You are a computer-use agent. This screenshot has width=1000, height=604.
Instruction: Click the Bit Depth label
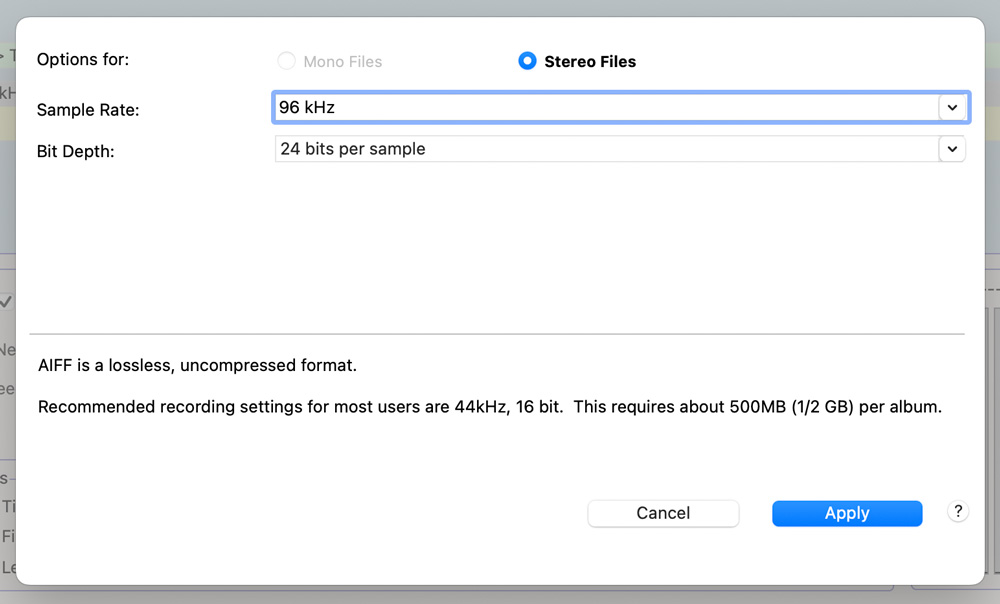(76, 152)
